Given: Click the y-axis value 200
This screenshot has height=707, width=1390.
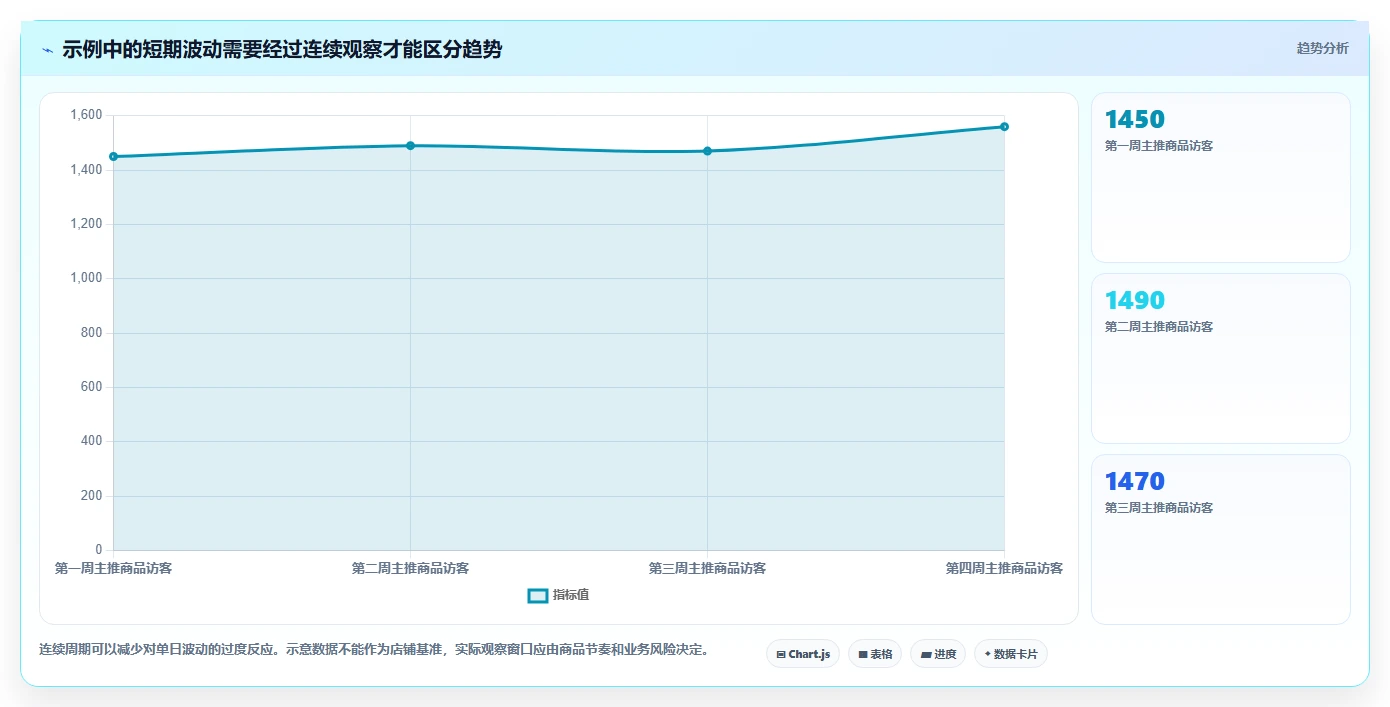Looking at the screenshot, I should pyautogui.click(x=93, y=496).
